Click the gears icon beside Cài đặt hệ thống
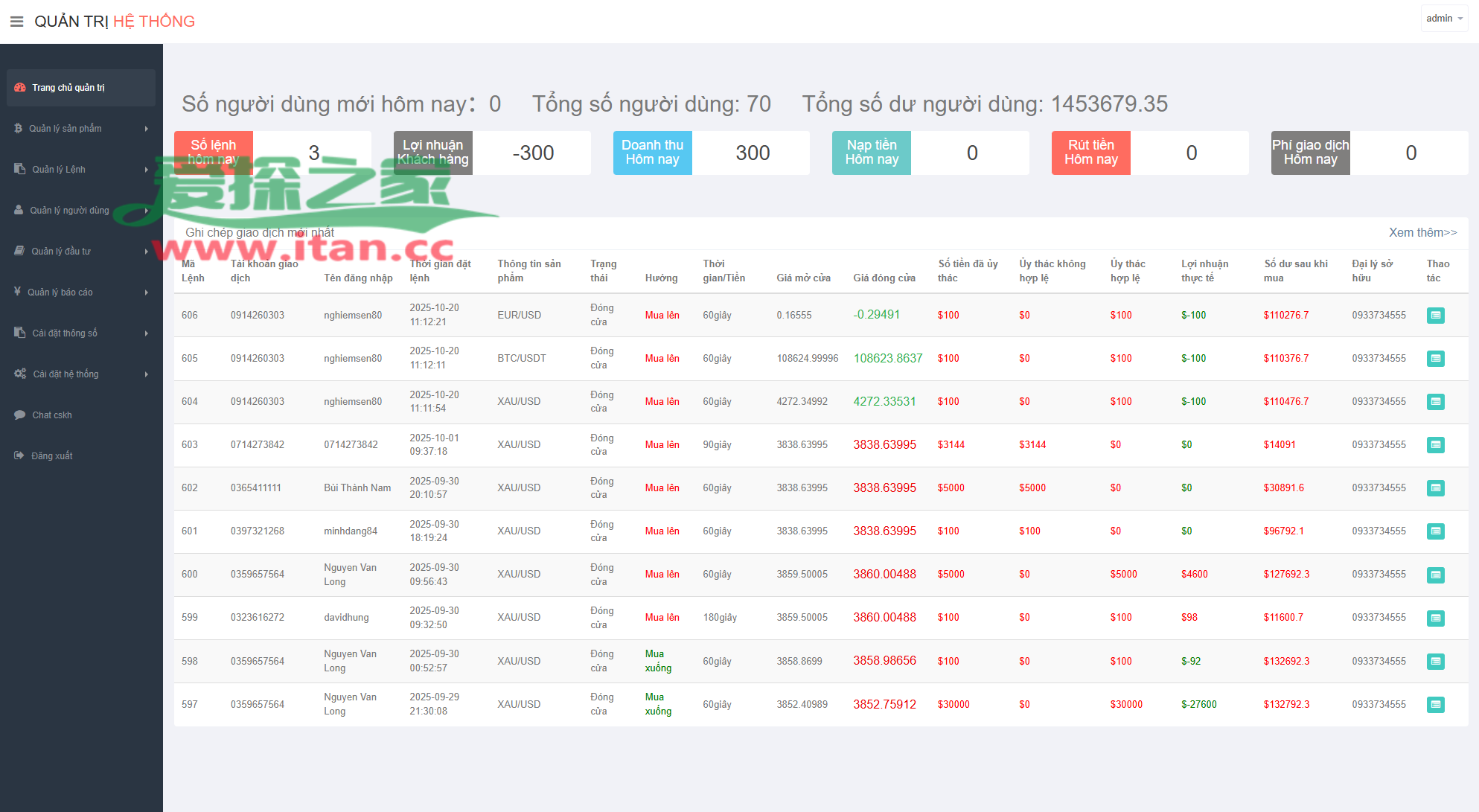 20,374
